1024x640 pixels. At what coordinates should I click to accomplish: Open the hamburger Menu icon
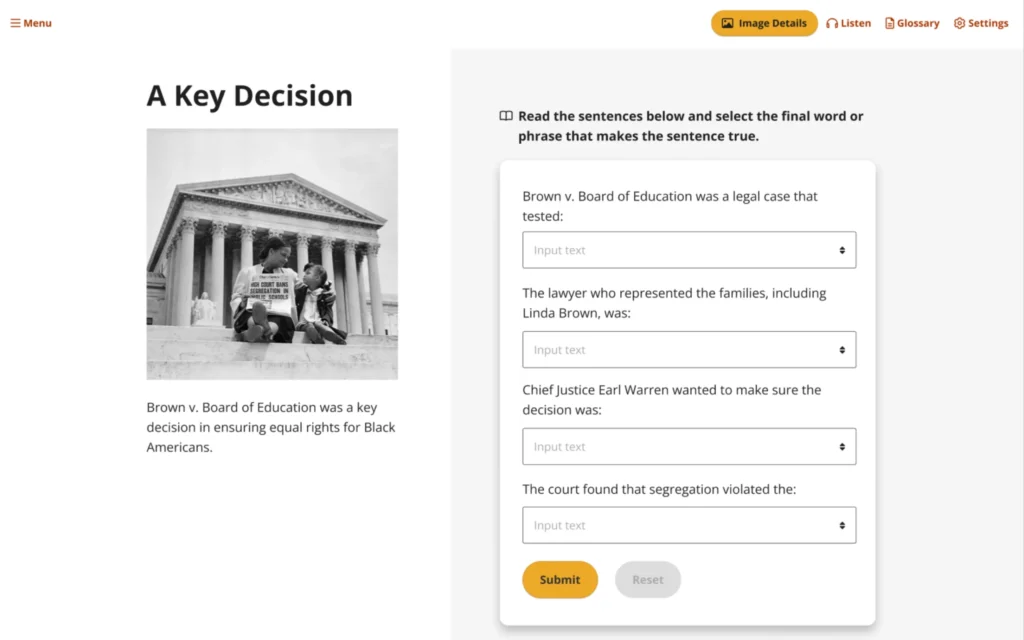pyautogui.click(x=13, y=22)
